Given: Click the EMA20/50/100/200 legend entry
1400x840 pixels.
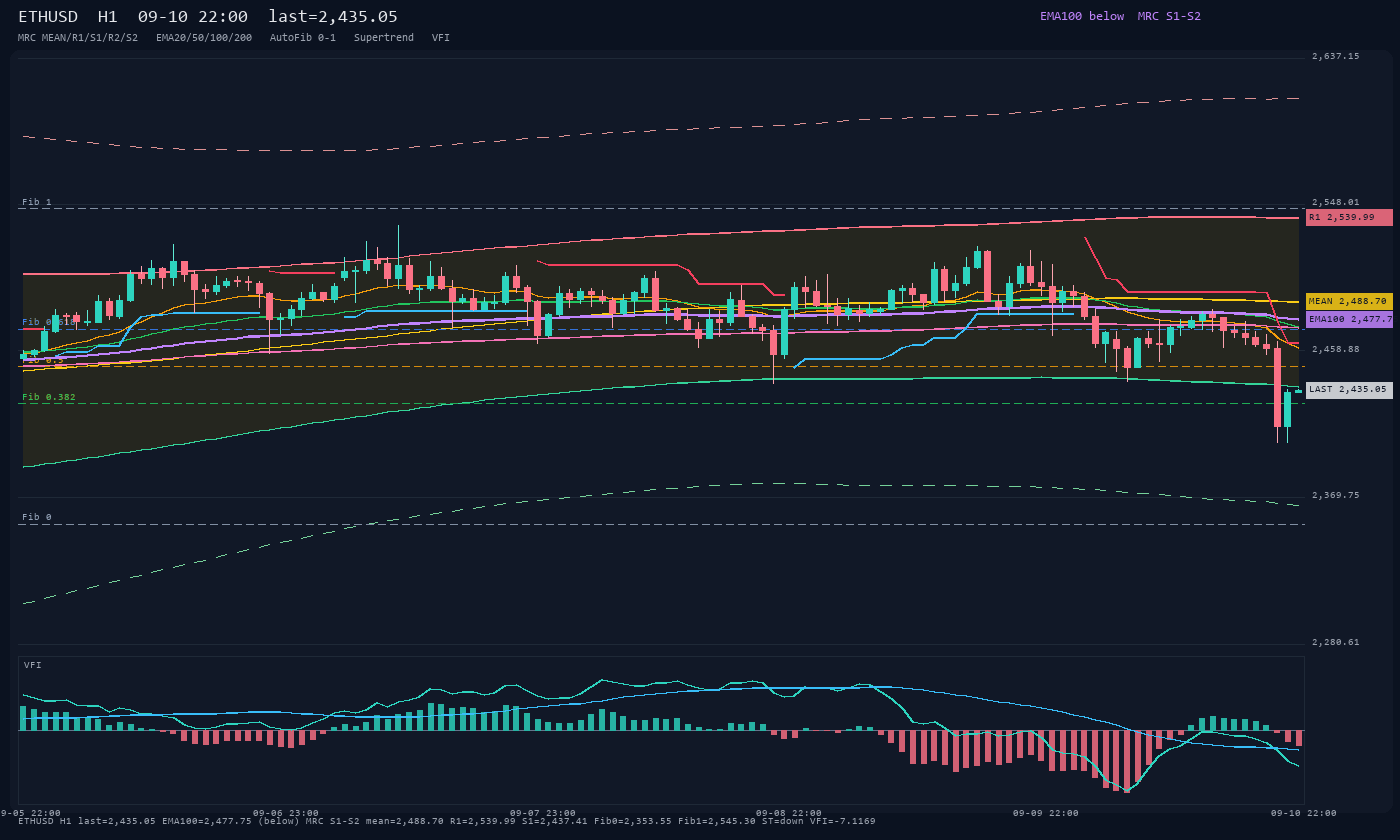Looking at the screenshot, I should coord(204,38).
